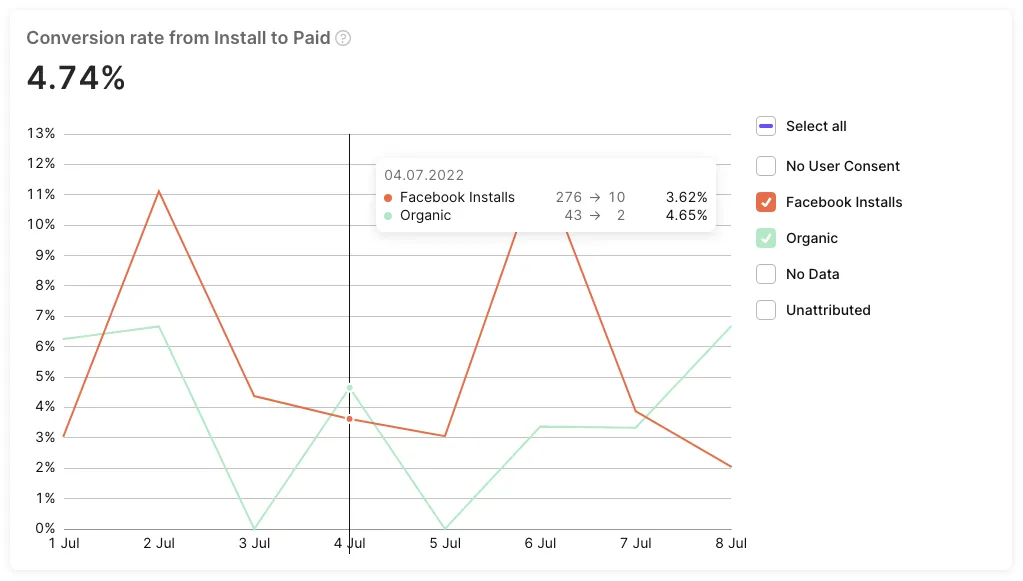Enable the No User Consent checkbox

point(766,166)
